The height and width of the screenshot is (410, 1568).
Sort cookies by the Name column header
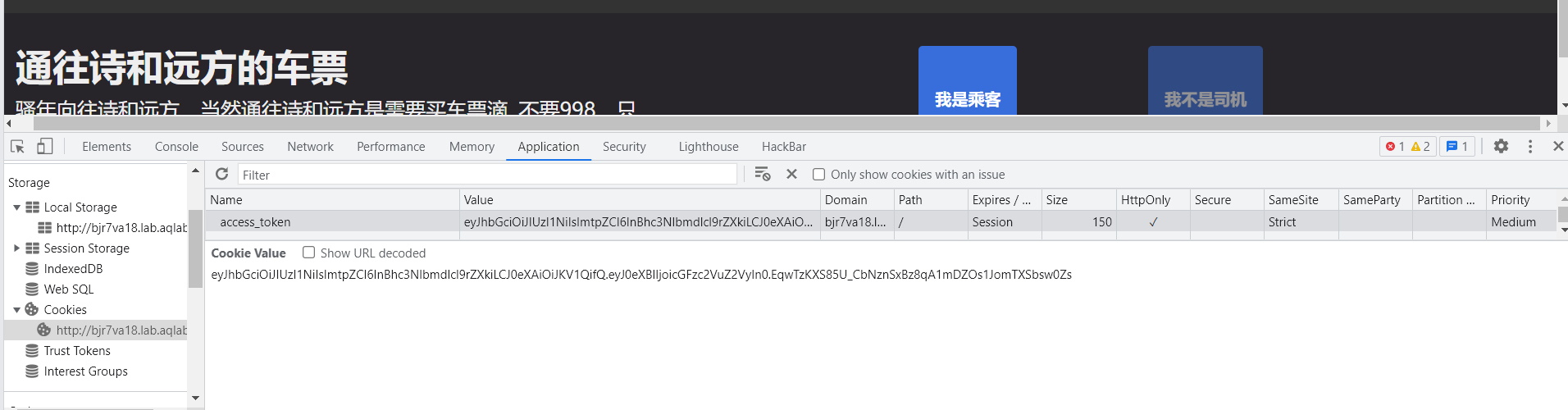coord(332,199)
